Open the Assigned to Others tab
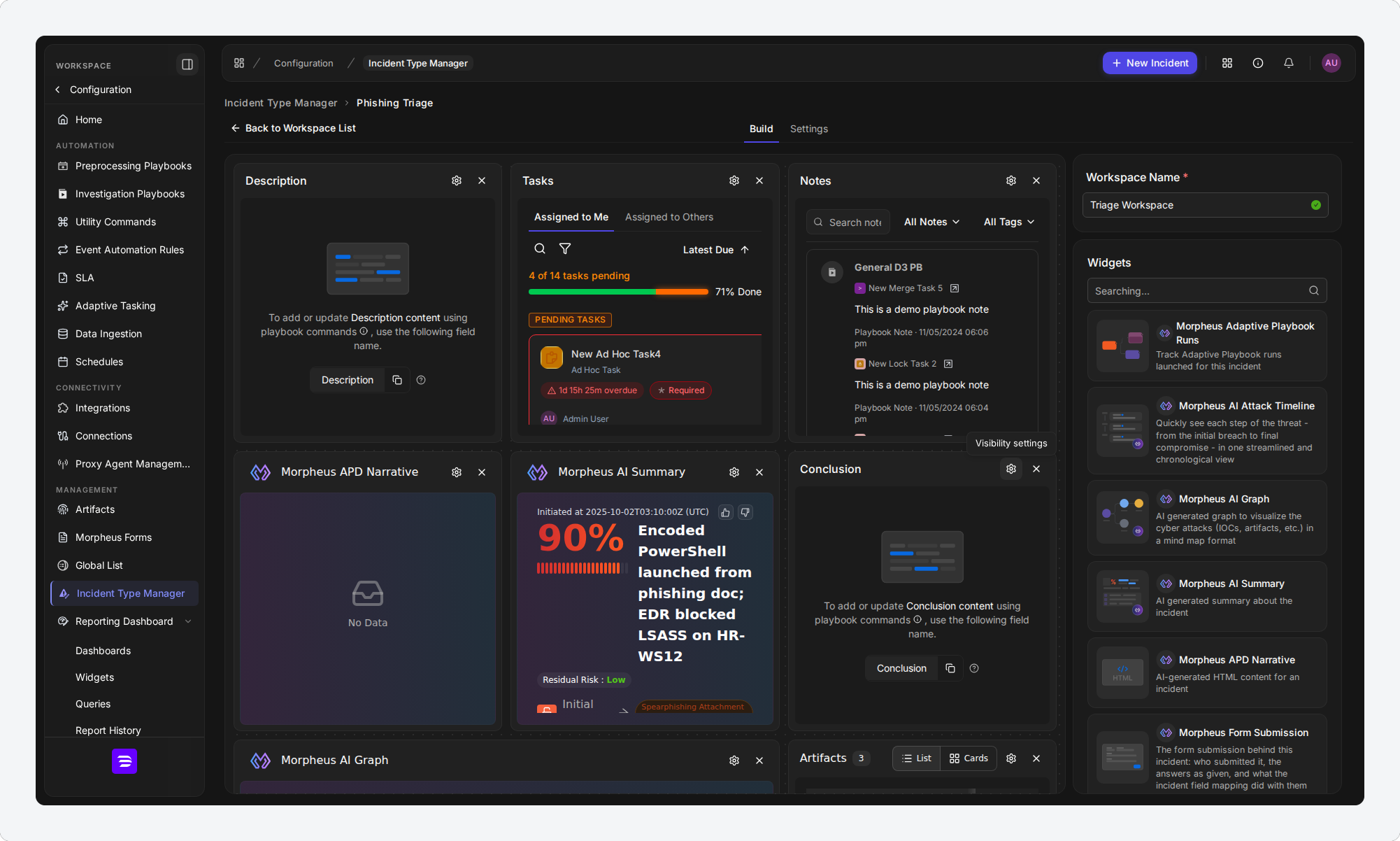This screenshot has height=841, width=1400. [x=669, y=217]
